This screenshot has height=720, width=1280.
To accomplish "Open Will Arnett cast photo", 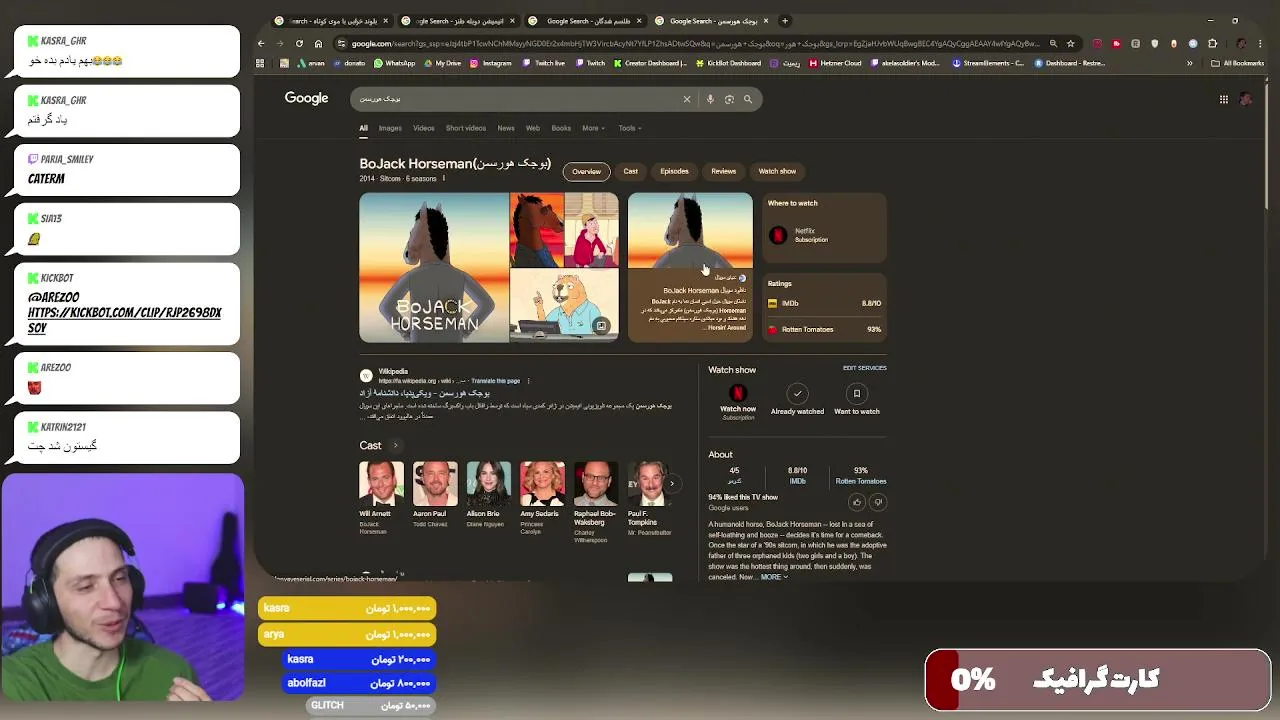I will click(381, 483).
